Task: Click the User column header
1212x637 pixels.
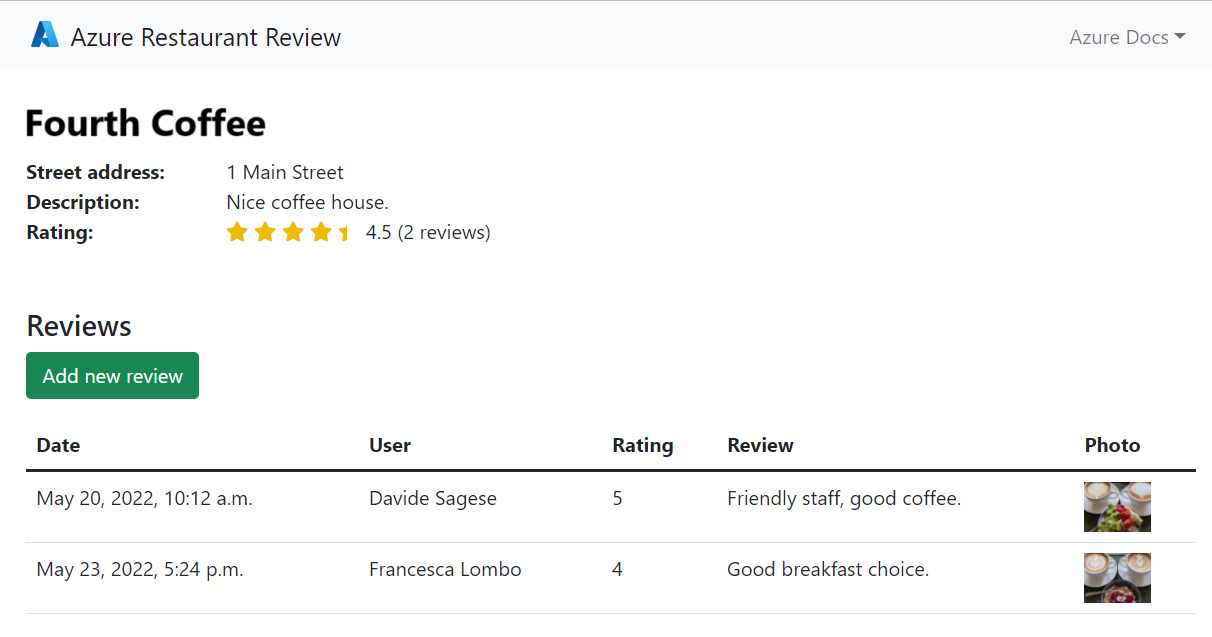Action: click(x=390, y=445)
